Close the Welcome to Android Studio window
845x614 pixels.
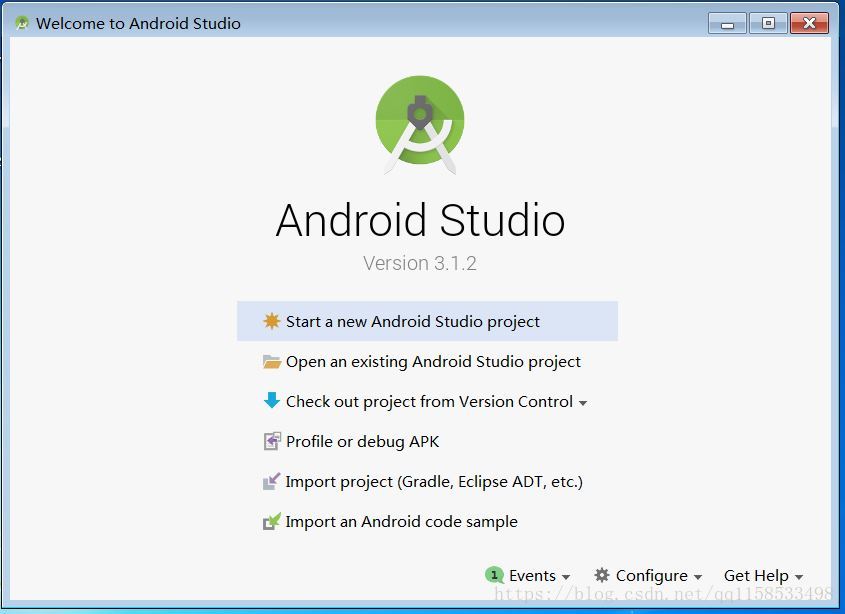pos(809,24)
